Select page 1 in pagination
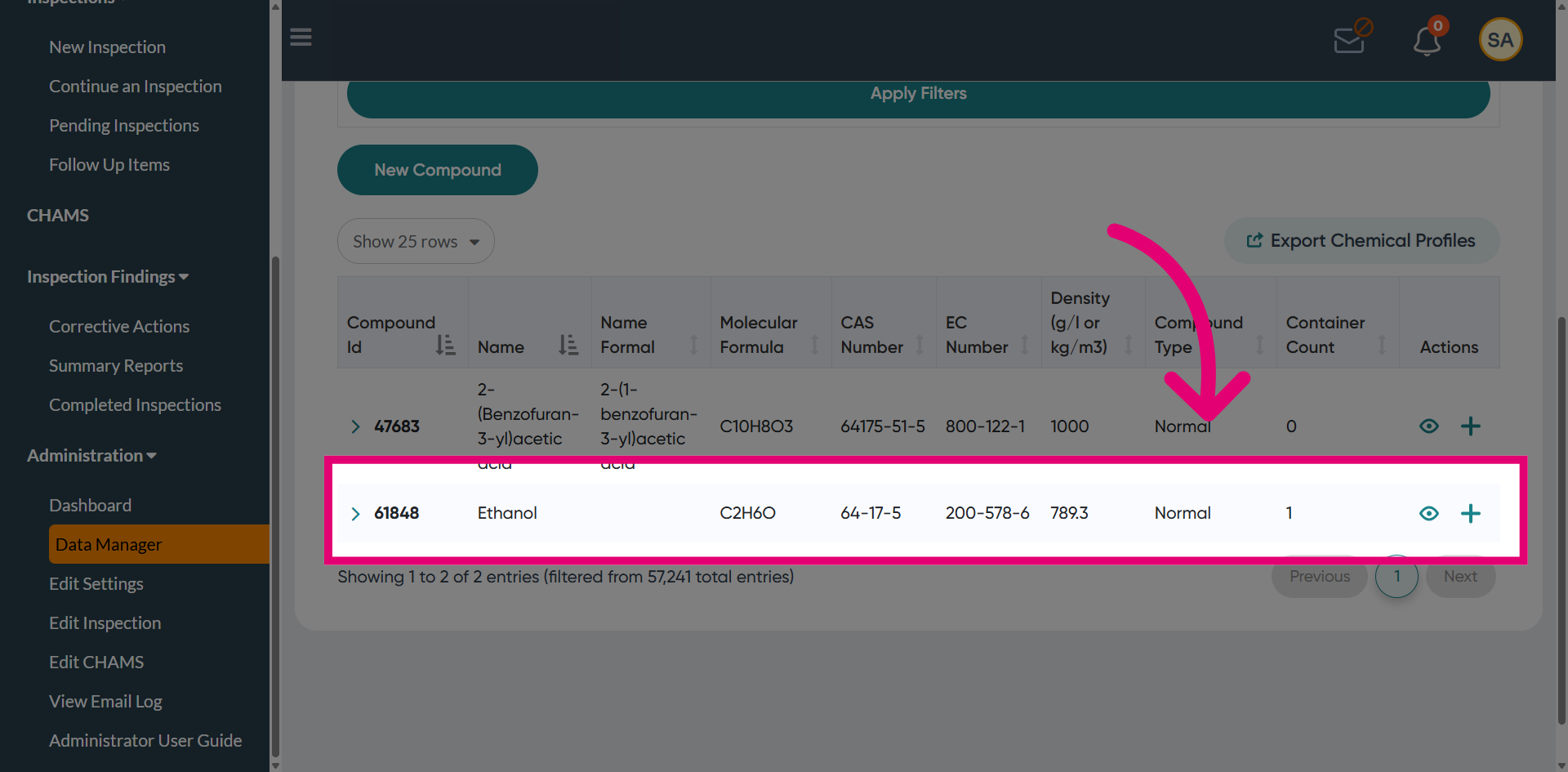1568x772 pixels. (1396, 577)
